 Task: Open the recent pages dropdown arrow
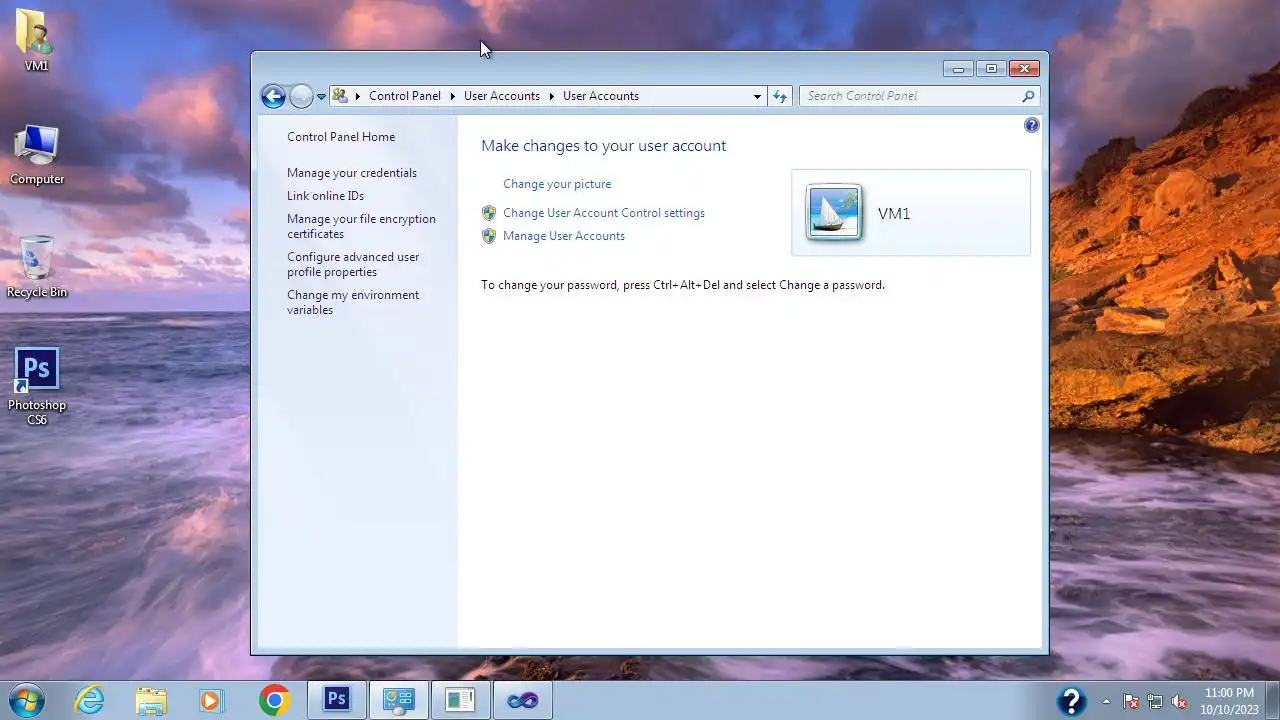click(x=321, y=97)
